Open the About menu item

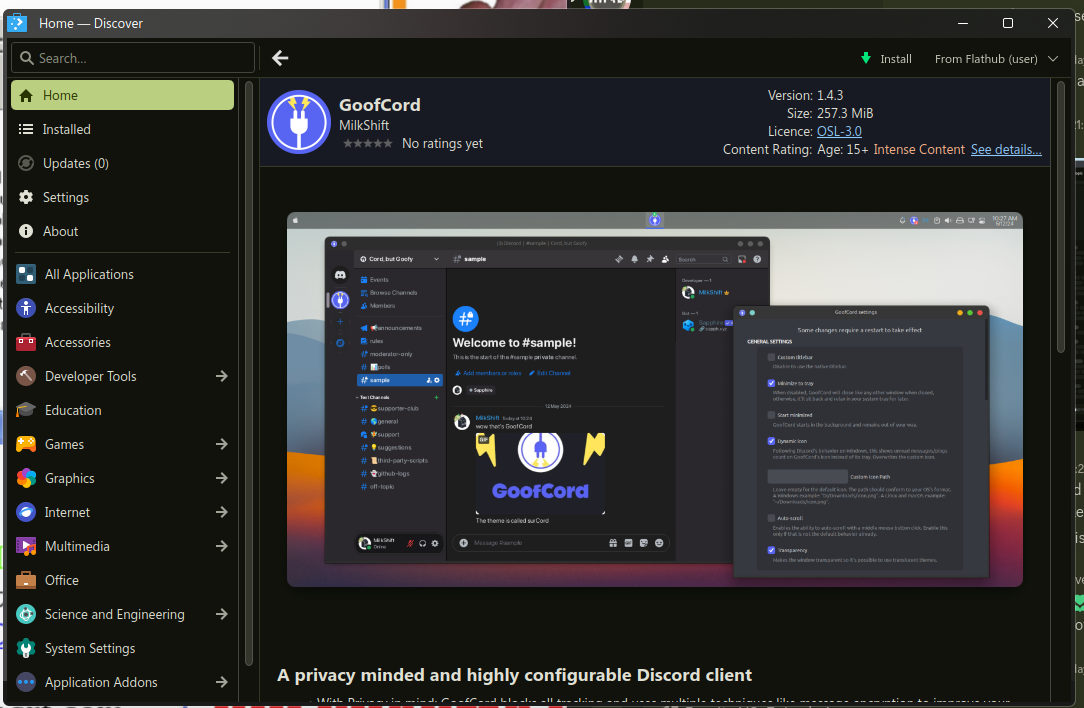[122, 231]
